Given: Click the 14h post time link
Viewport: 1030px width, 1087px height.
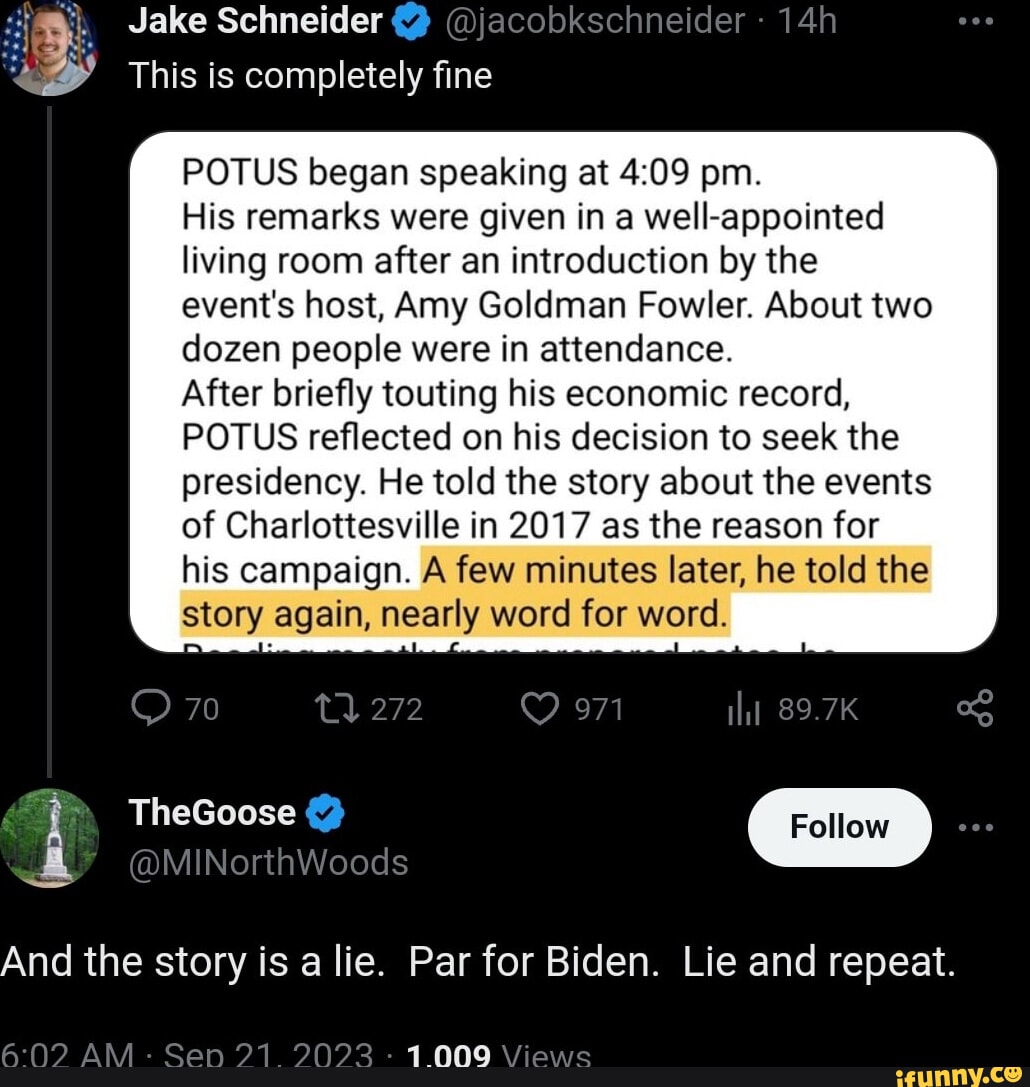Looking at the screenshot, I should [x=807, y=21].
